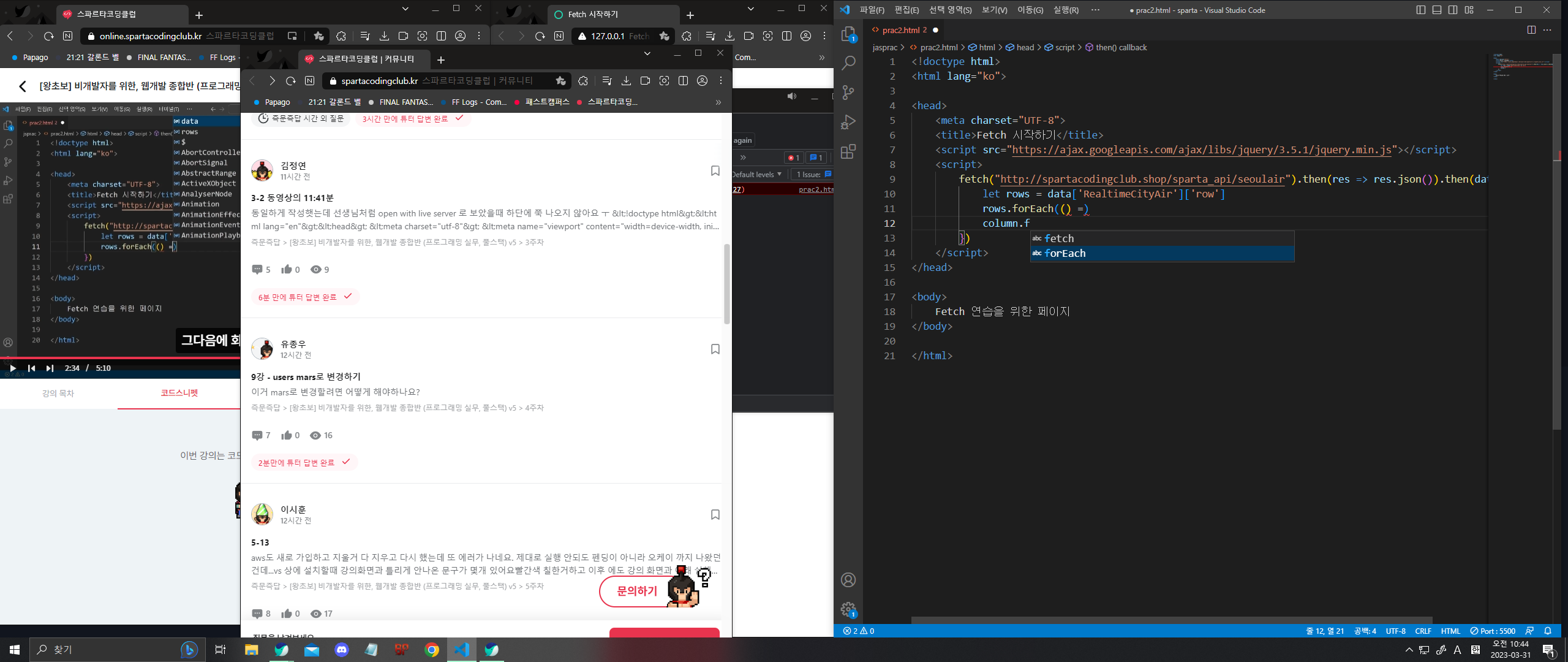Image resolution: width=1568 pixels, height=662 pixels.
Task: Open the encoding picker showing UTF-8
Action: pos(1396,631)
